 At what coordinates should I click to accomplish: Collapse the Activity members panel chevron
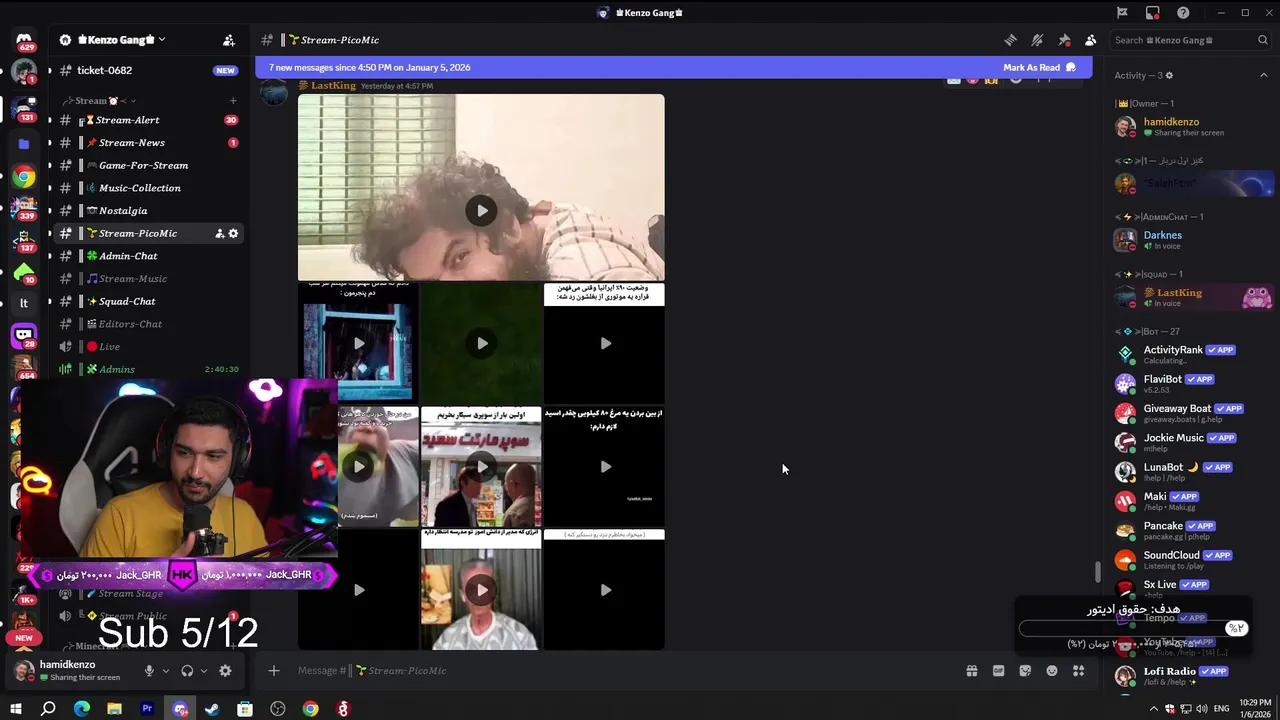(x=1263, y=75)
